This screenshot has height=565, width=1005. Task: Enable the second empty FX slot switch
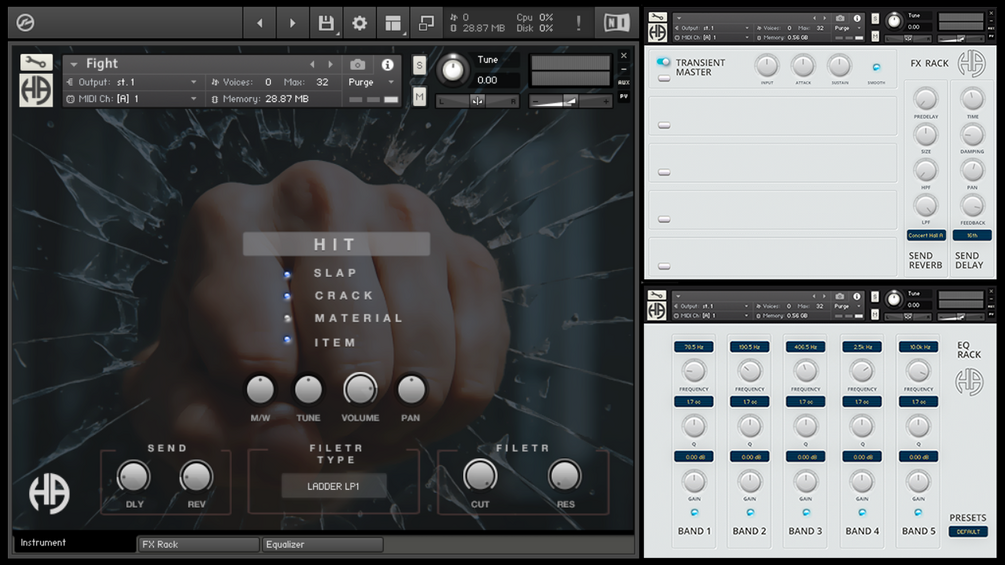pos(664,172)
